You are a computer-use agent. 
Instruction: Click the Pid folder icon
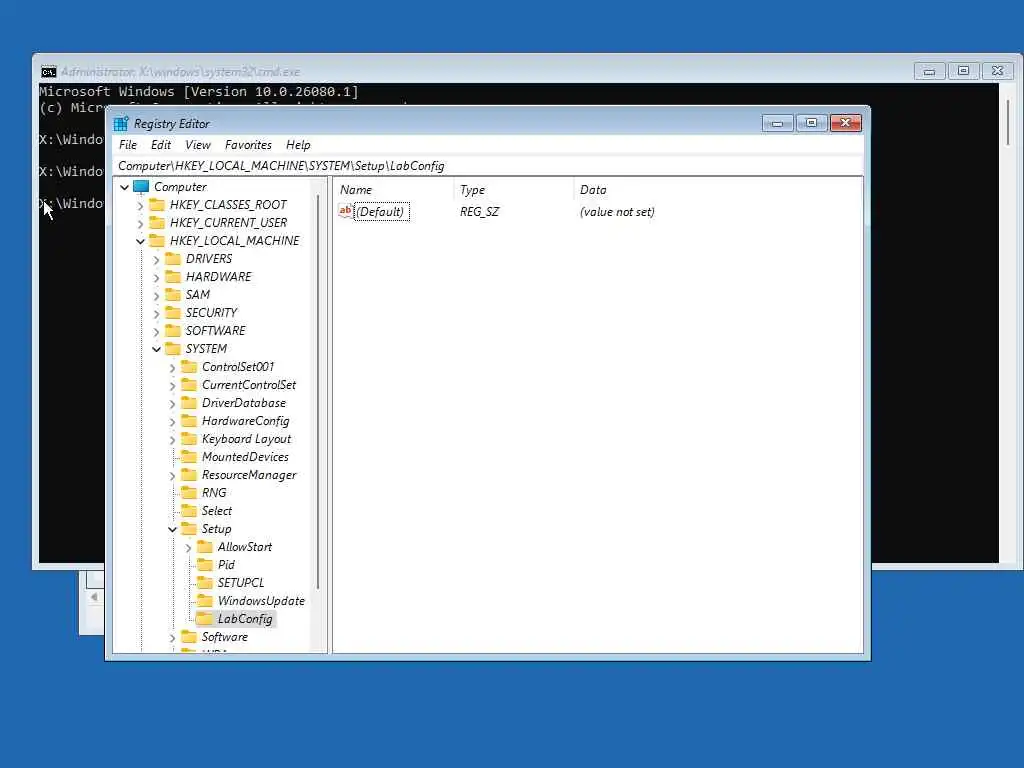coord(205,564)
